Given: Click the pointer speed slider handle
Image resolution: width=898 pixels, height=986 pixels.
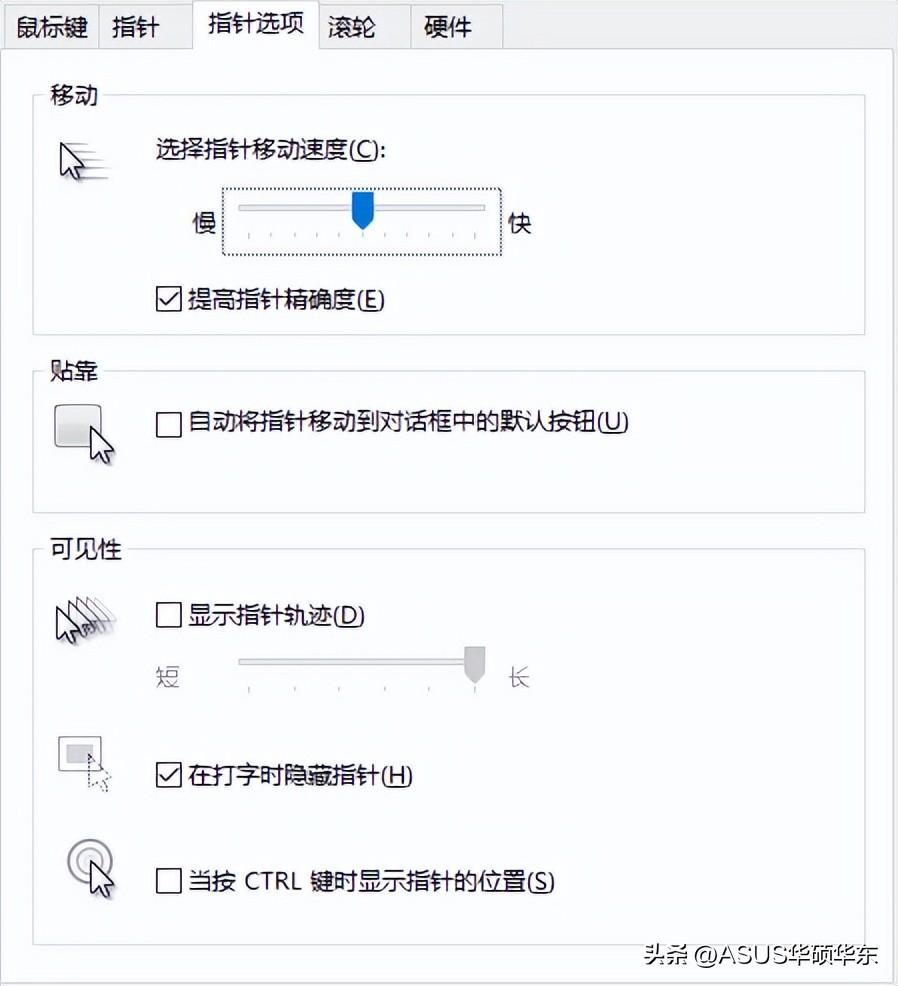Looking at the screenshot, I should tap(362, 209).
